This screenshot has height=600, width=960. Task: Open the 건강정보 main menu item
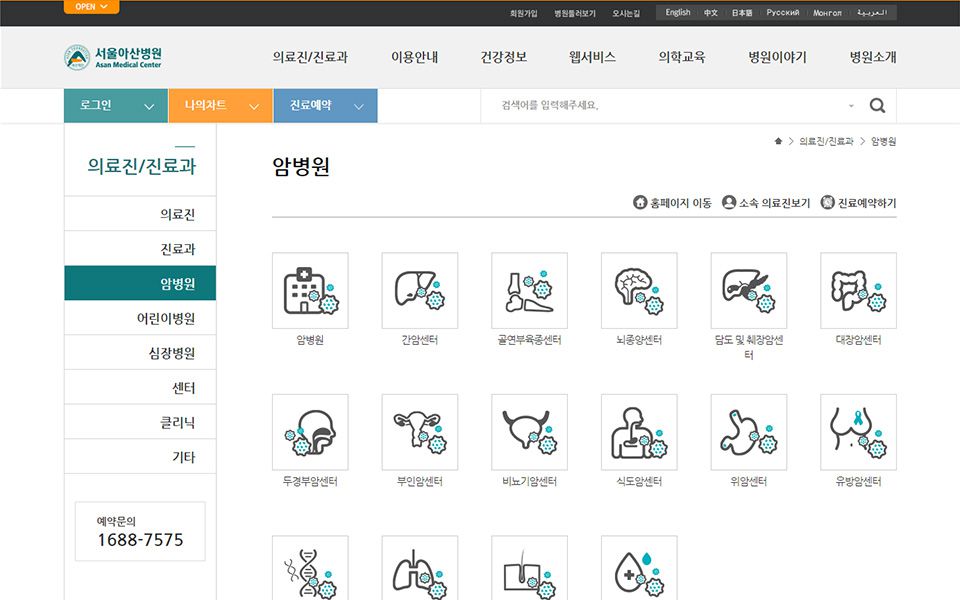pos(503,57)
